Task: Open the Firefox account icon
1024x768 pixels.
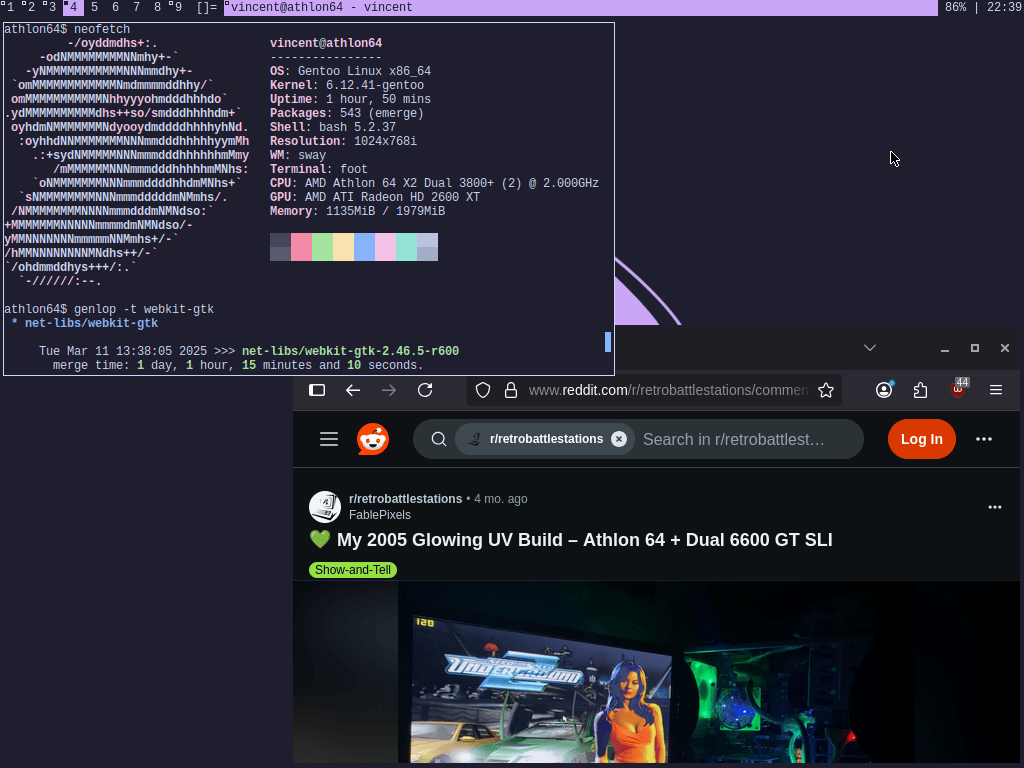Action: coord(884,390)
